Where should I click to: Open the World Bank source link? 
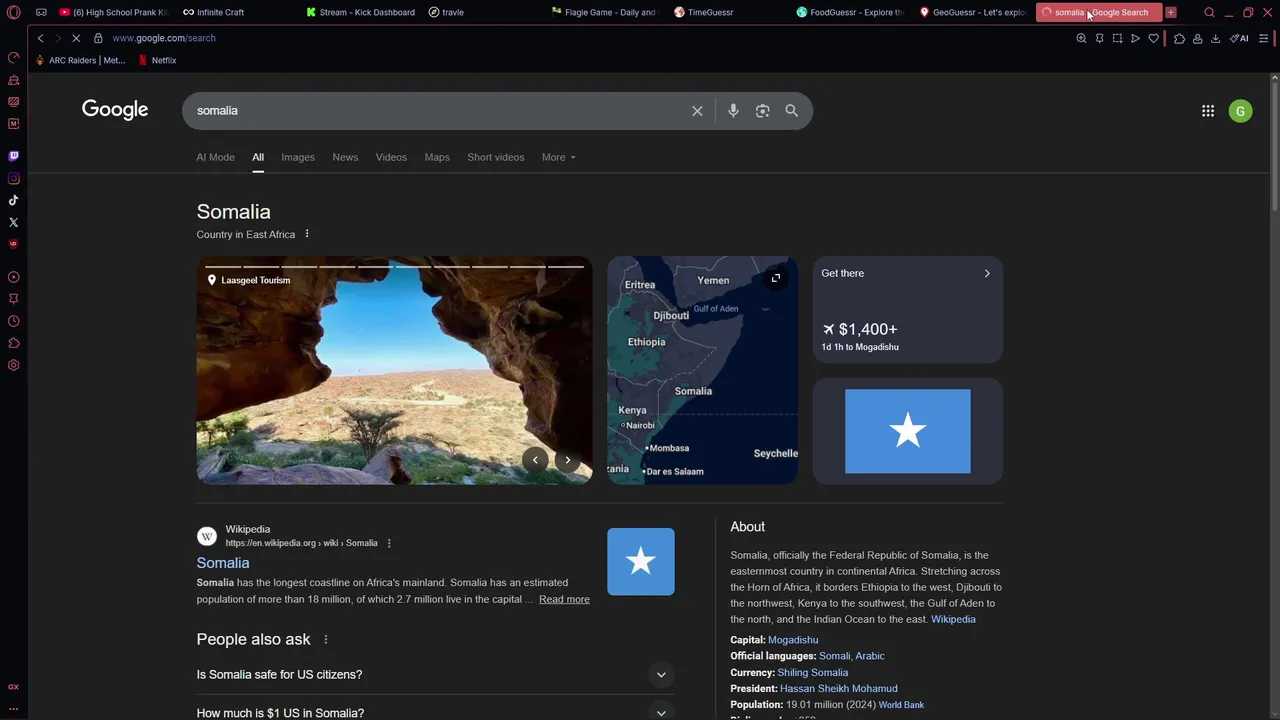click(901, 705)
